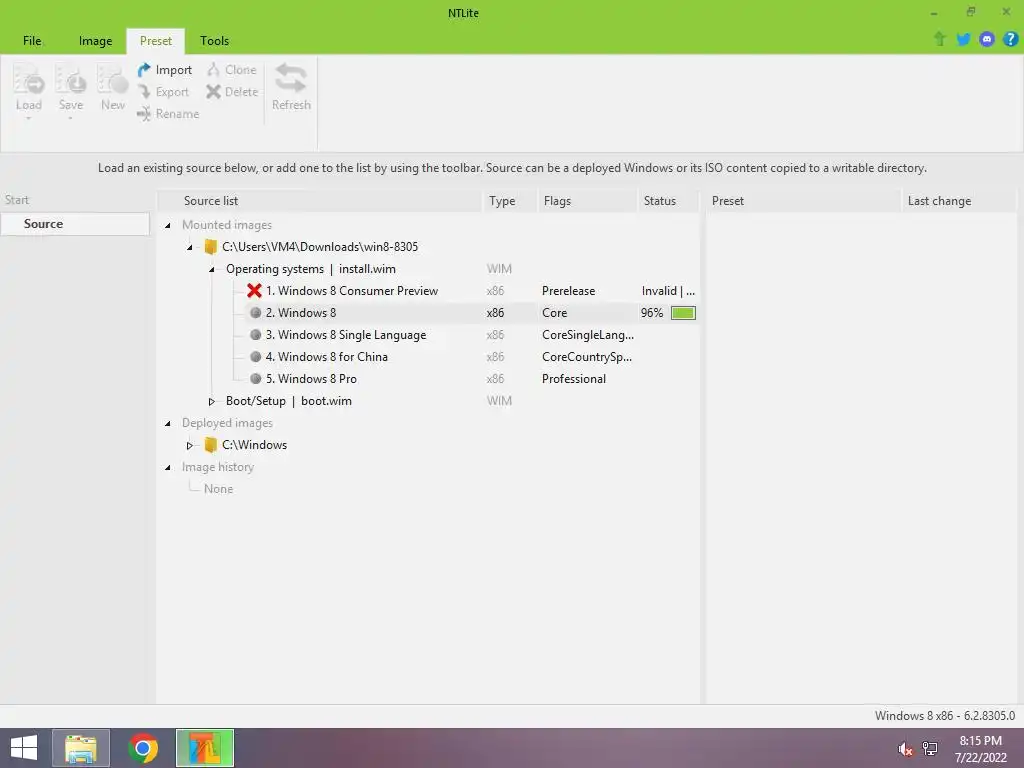Open the Save button dropdown arrow
The height and width of the screenshot is (768, 1024).
(x=71, y=118)
